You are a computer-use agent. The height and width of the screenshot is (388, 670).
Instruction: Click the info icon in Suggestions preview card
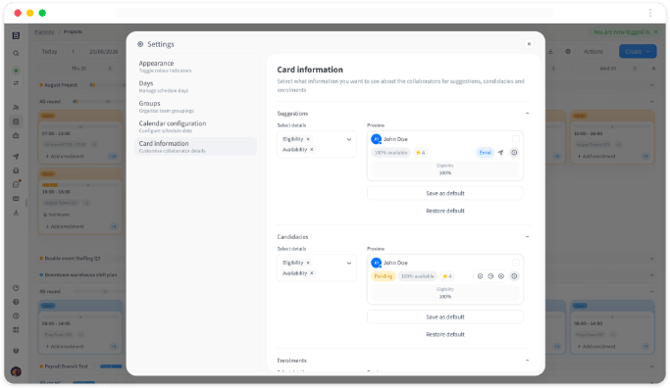514,153
